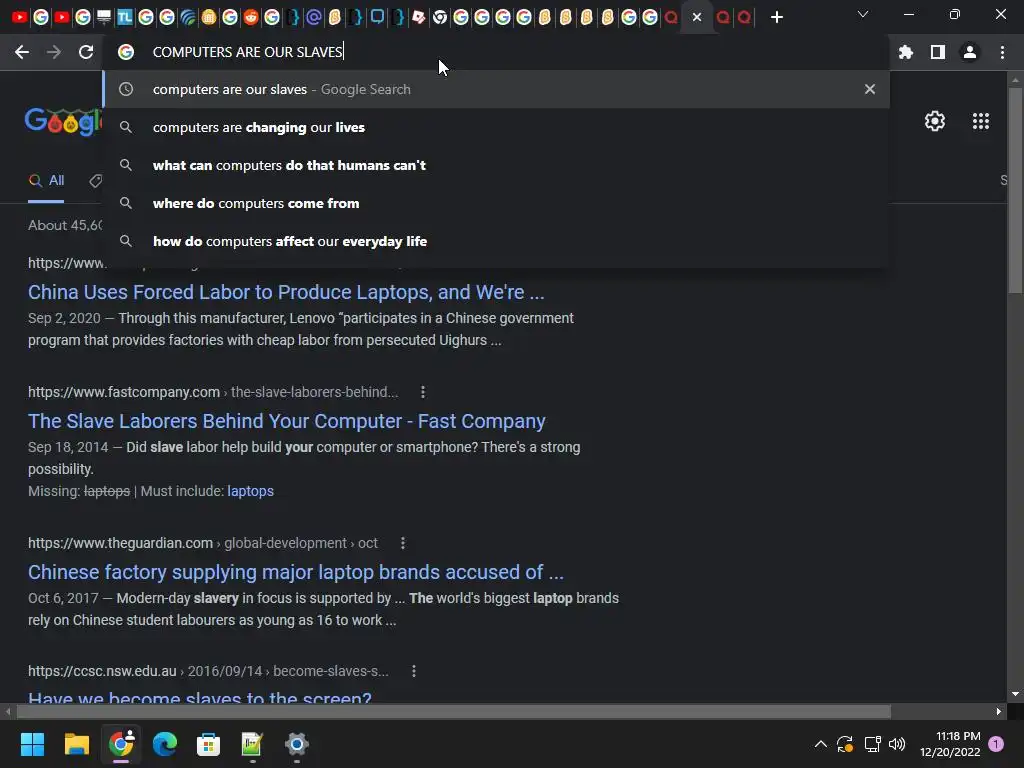Show hidden system tray icons
Viewport: 1024px width, 768px height.
[821, 744]
